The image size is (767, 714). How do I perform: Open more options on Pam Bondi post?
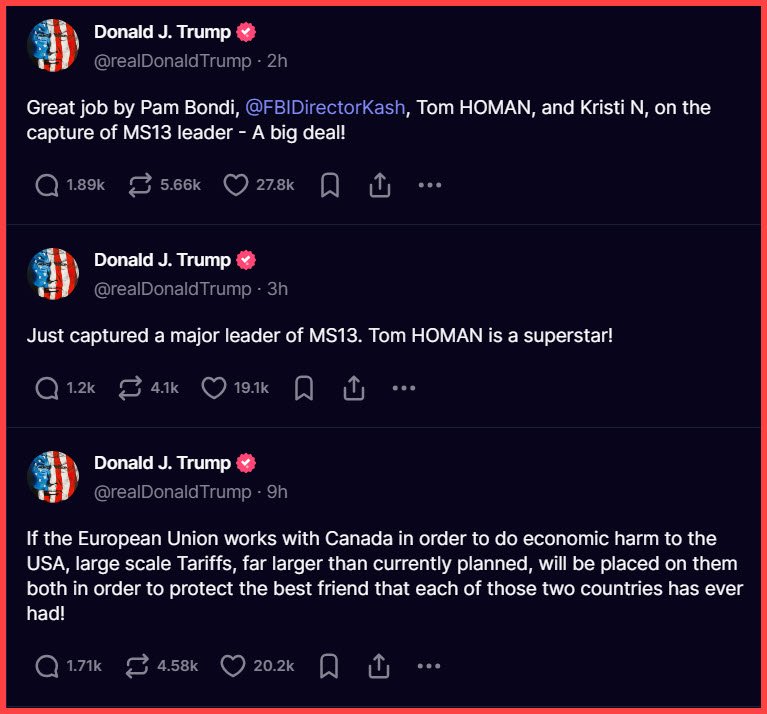429,185
